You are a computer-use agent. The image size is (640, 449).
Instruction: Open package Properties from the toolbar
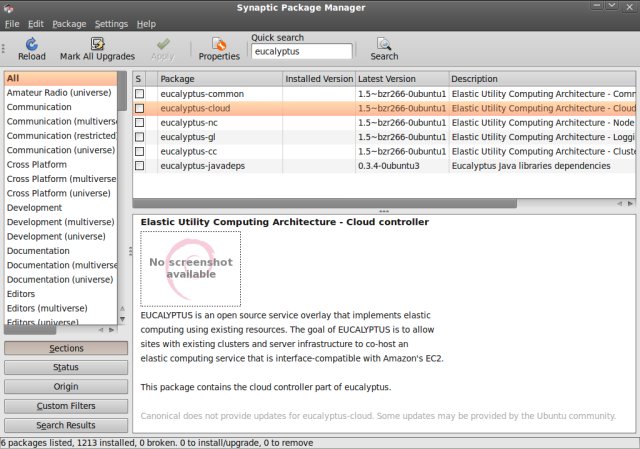point(219,44)
